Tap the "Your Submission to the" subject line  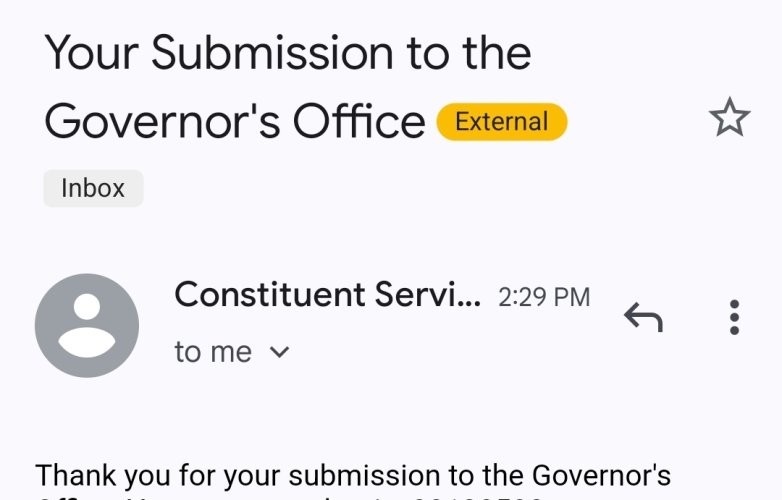pos(288,53)
